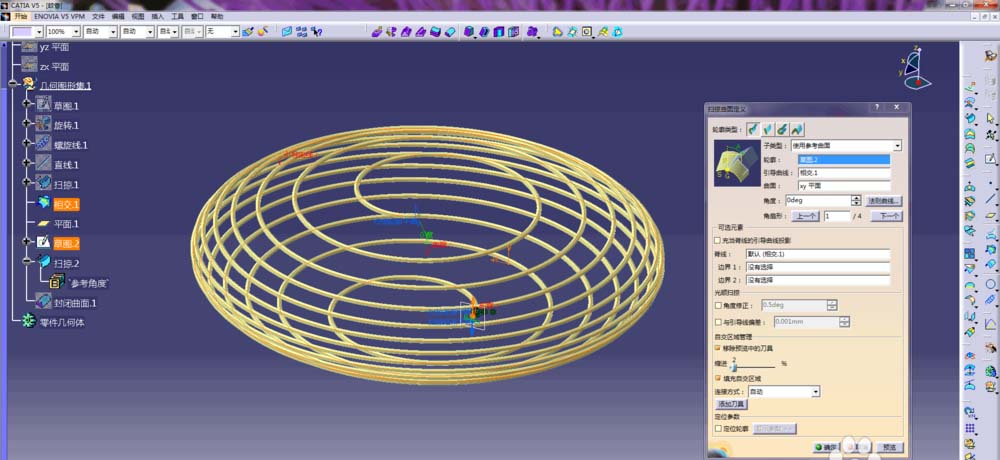Choose the fourth profile type icon in sweep dialog
Viewport: 1000px width, 460px height.
coord(797,129)
